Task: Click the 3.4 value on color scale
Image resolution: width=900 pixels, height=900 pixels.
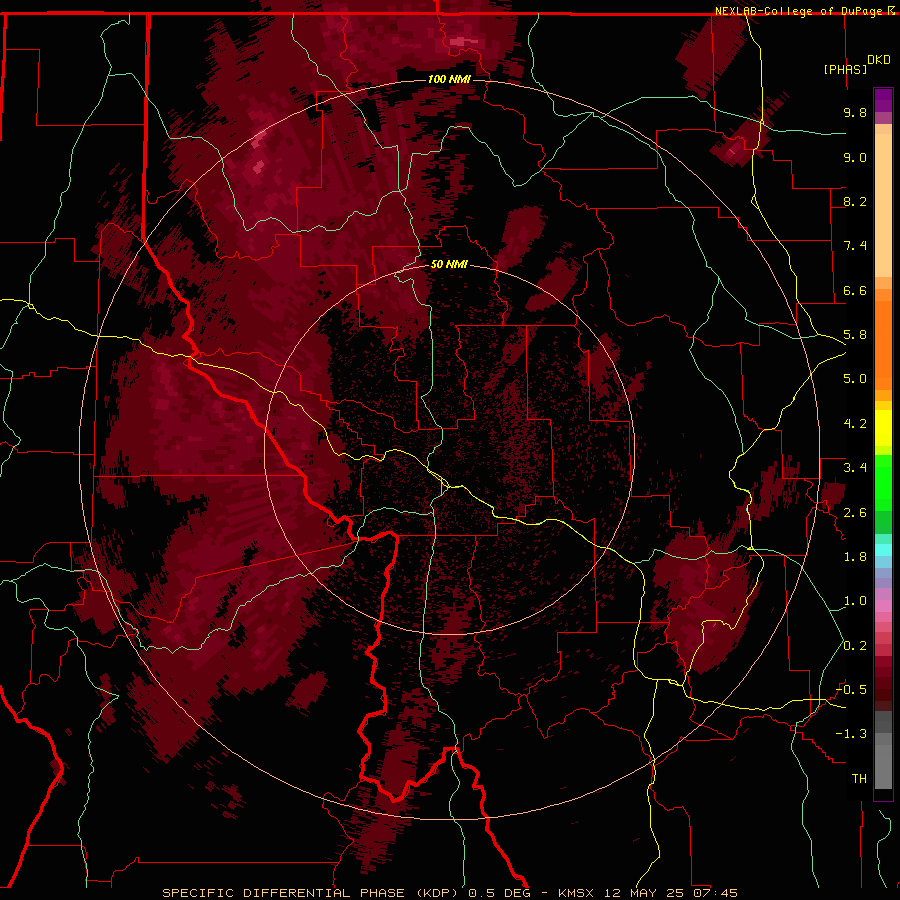Action: (x=855, y=468)
